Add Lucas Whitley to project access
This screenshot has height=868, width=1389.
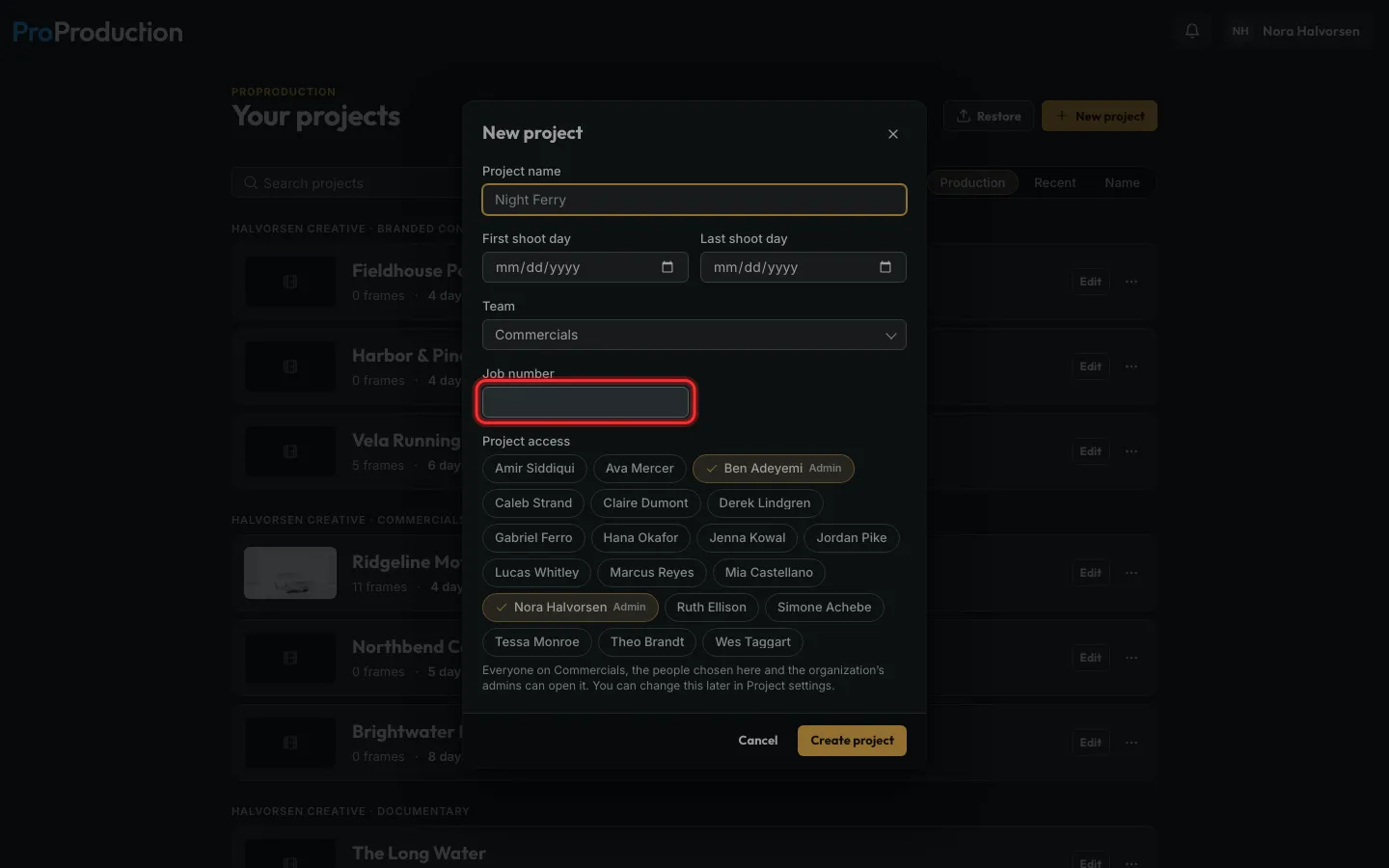536,573
